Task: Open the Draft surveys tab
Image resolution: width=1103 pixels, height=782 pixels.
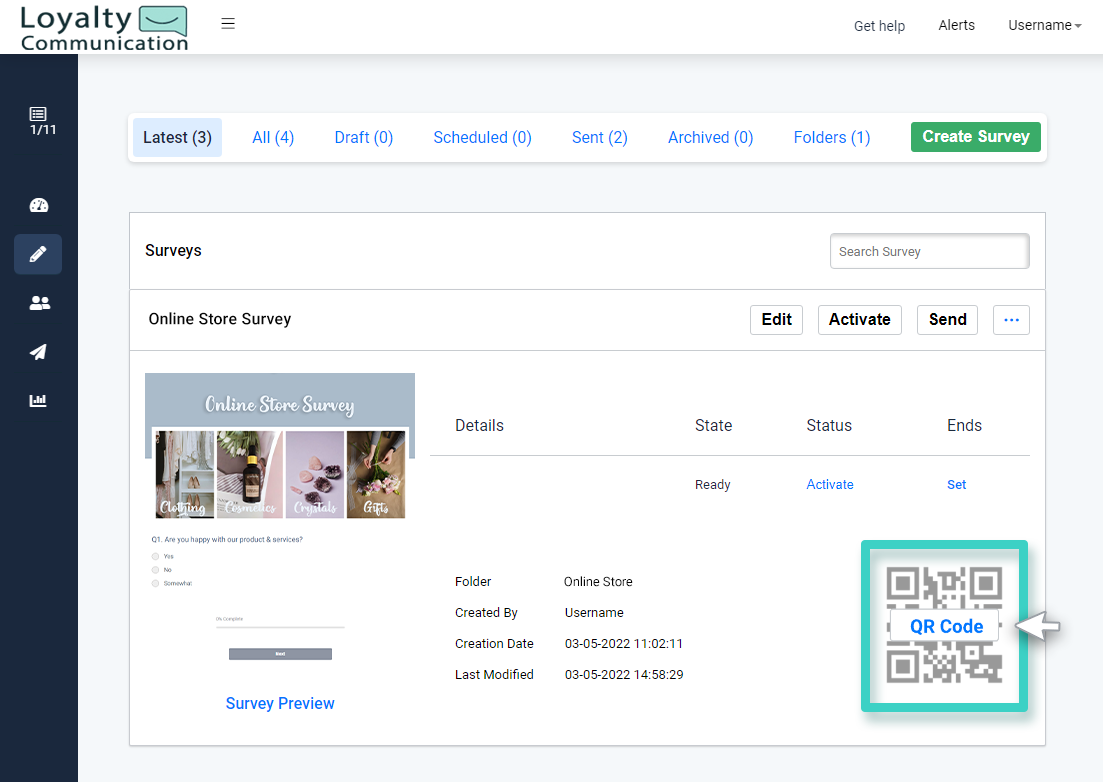Action: click(363, 137)
